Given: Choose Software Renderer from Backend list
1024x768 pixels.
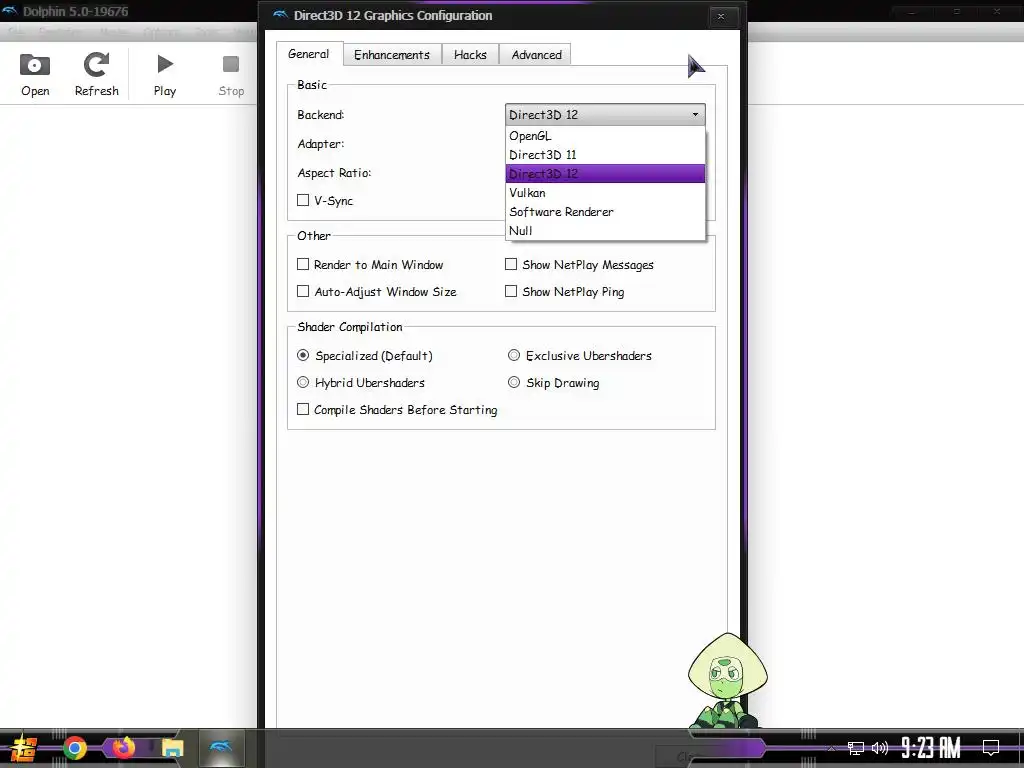Looking at the screenshot, I should pos(605,212).
